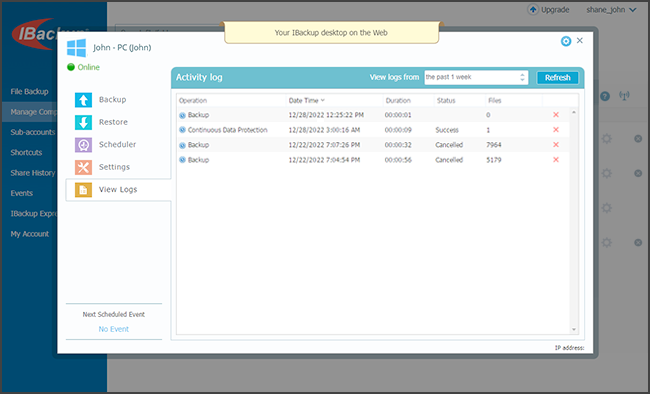Open My Account in left sidebar
Viewport: 650px width, 394px height.
coord(30,234)
